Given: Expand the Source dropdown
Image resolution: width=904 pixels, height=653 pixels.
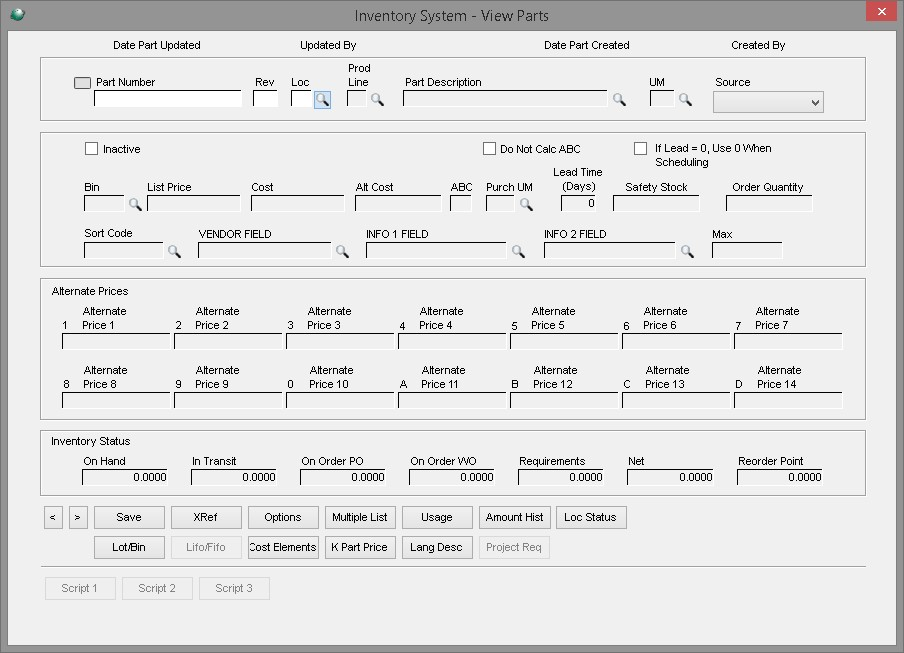Looking at the screenshot, I should click(768, 103).
